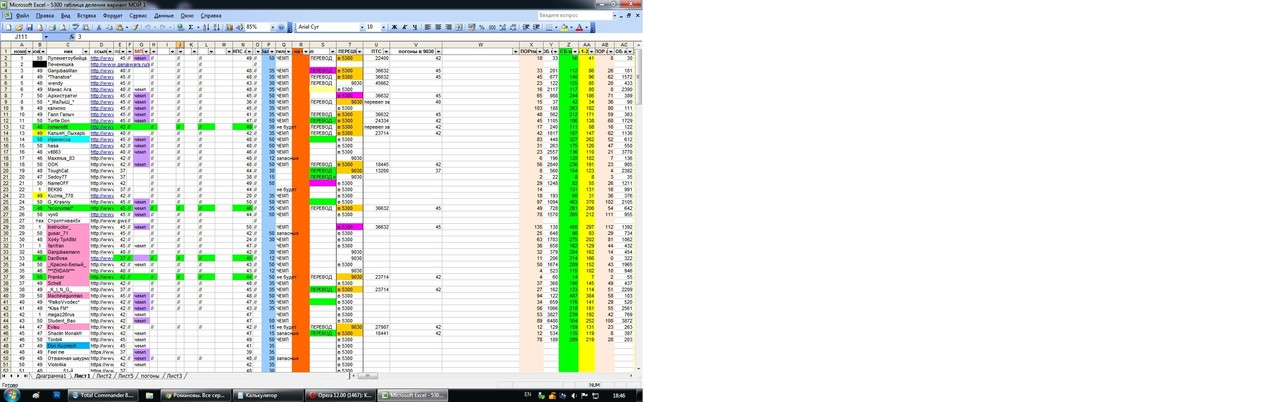
Task: Toggle center alignment
Action: [x=438, y=27]
